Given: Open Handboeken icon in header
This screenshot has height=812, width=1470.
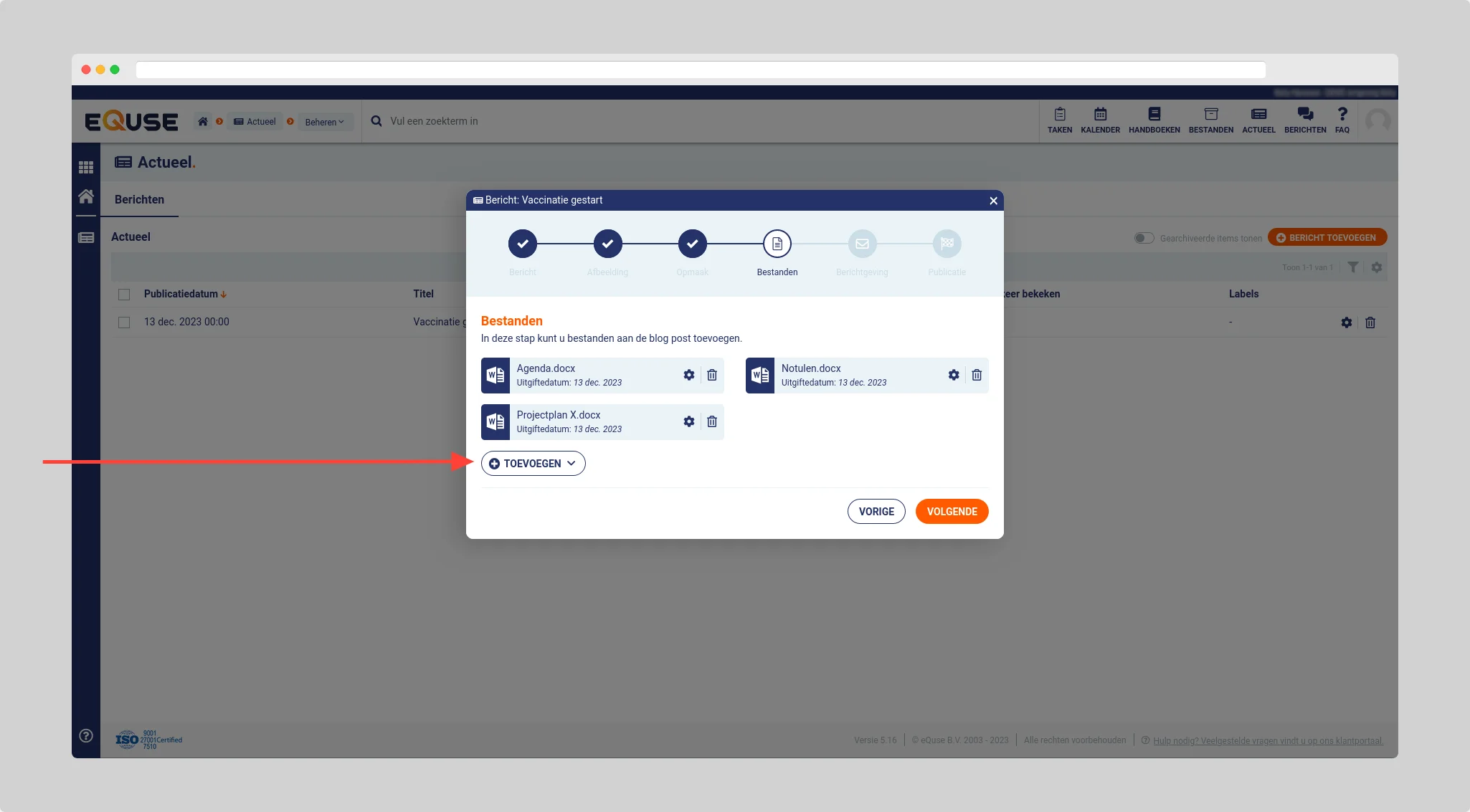Looking at the screenshot, I should [x=1154, y=120].
